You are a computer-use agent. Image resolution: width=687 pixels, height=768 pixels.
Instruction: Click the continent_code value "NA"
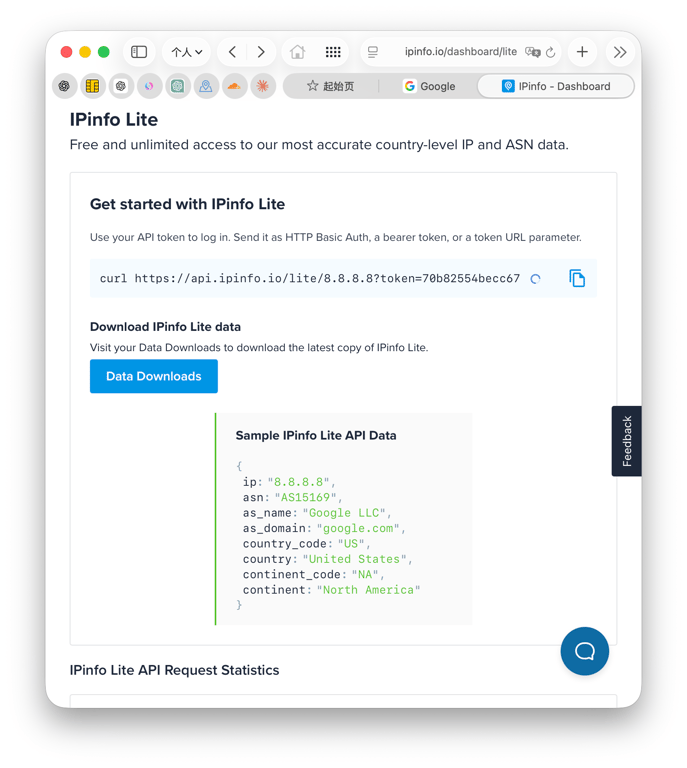tap(365, 575)
